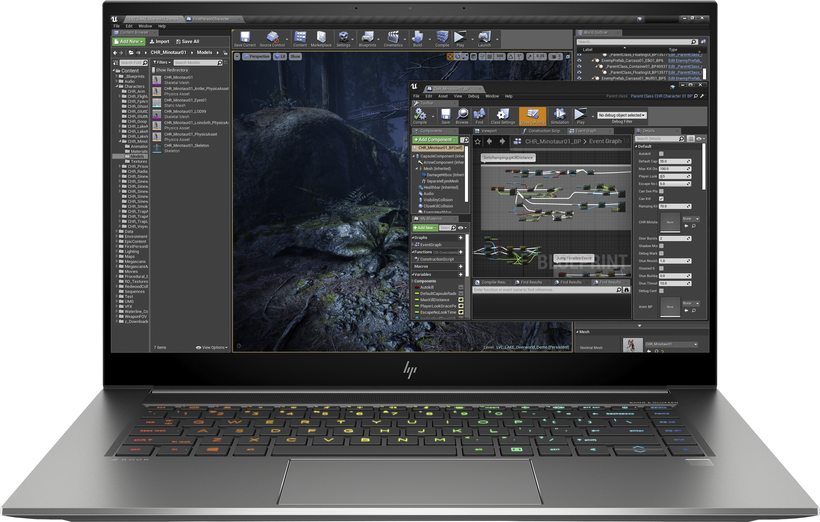Viewport: 820px width, 522px height.
Task: Open Settings in main editor toolbar
Action: click(x=344, y=38)
